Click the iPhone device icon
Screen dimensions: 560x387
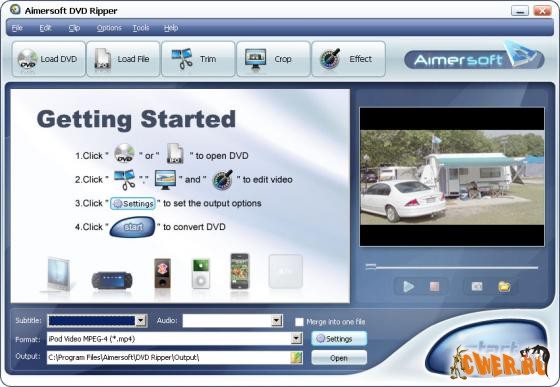240,271
